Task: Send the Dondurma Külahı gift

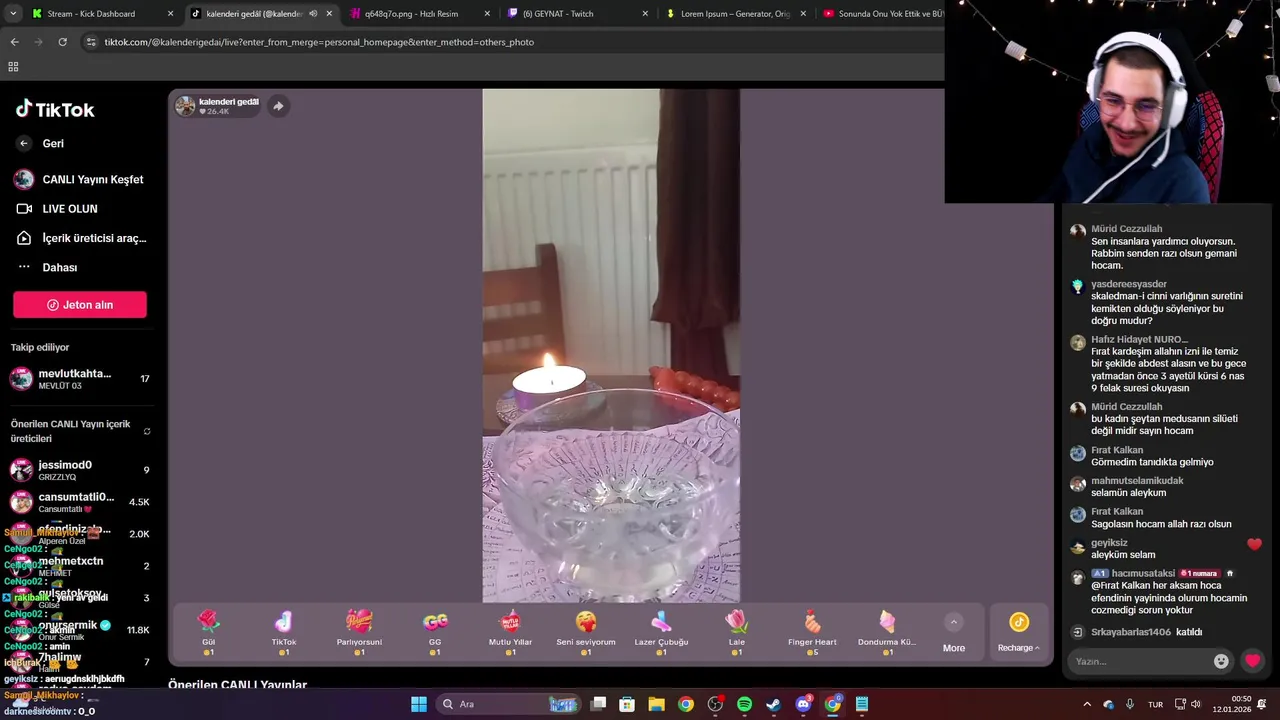Action: [887, 632]
